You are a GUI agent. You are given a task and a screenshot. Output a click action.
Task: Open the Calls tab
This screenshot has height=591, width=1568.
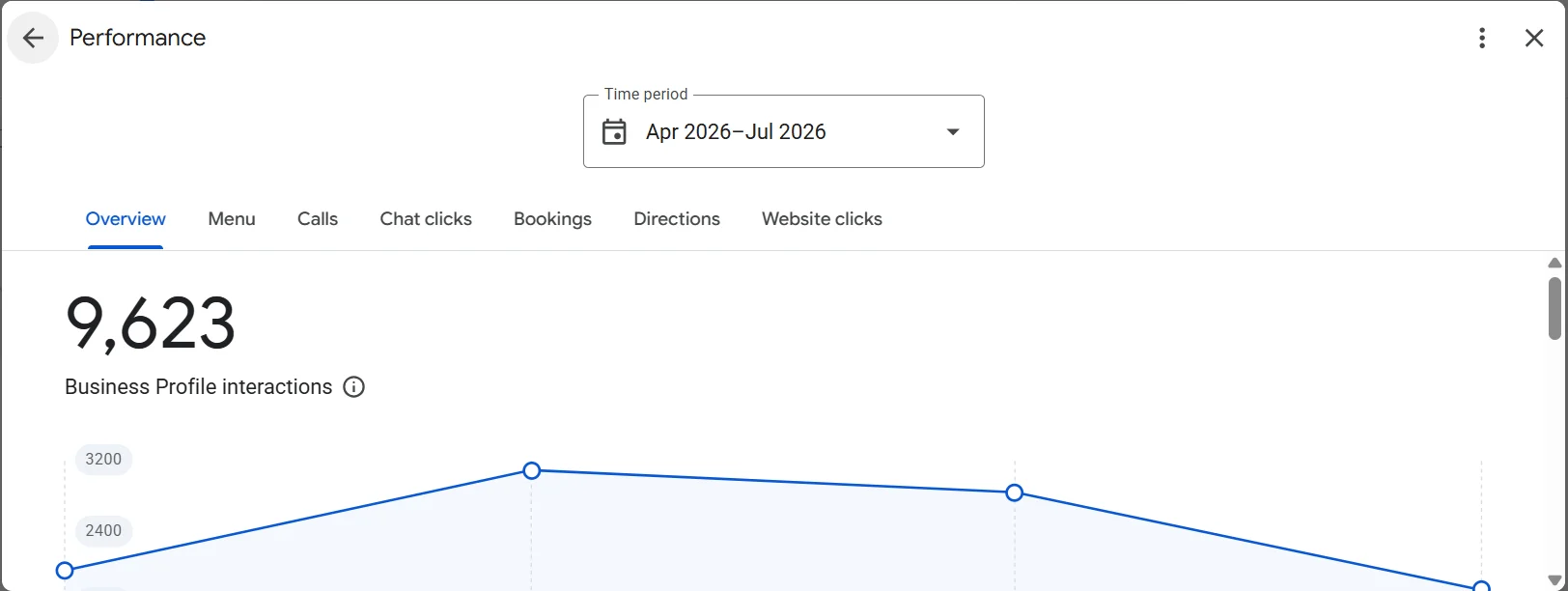tap(318, 219)
